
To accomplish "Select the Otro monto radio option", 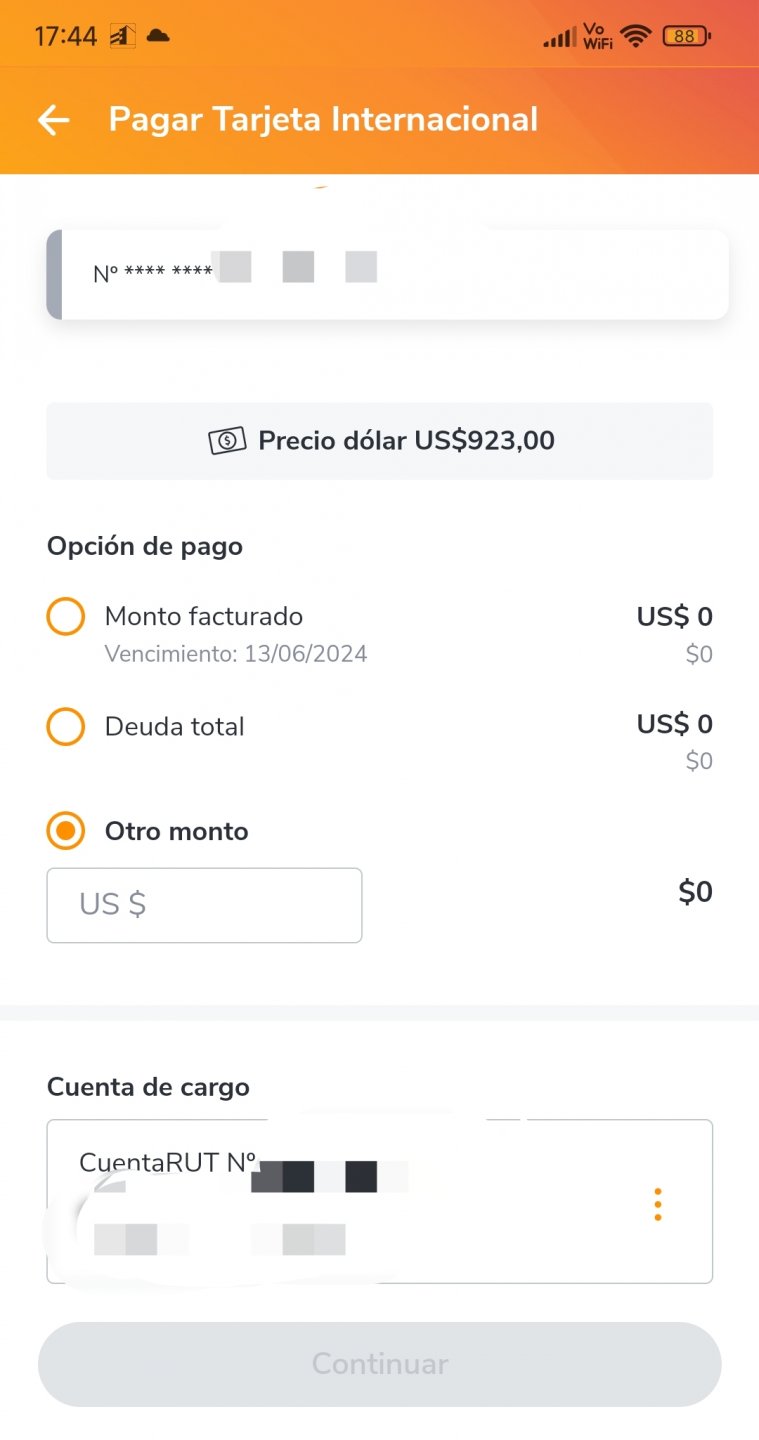I will point(66,831).
